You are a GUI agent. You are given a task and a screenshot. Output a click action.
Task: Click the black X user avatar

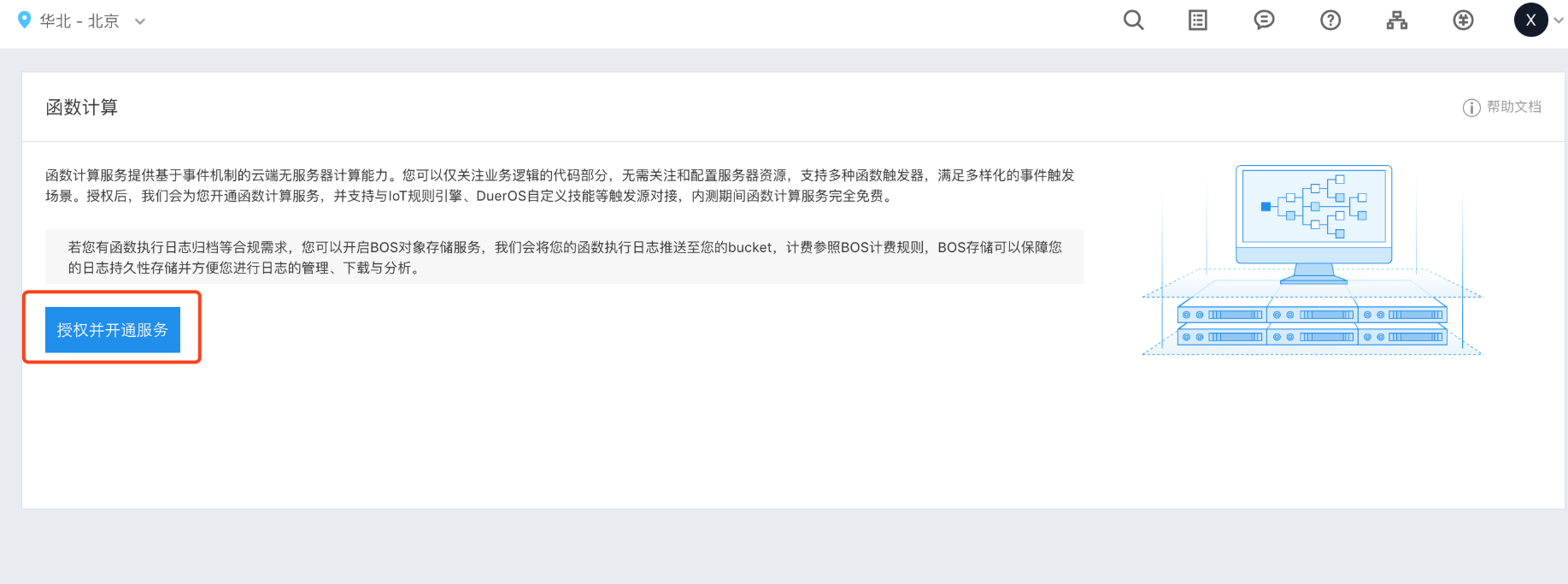coord(1530,20)
